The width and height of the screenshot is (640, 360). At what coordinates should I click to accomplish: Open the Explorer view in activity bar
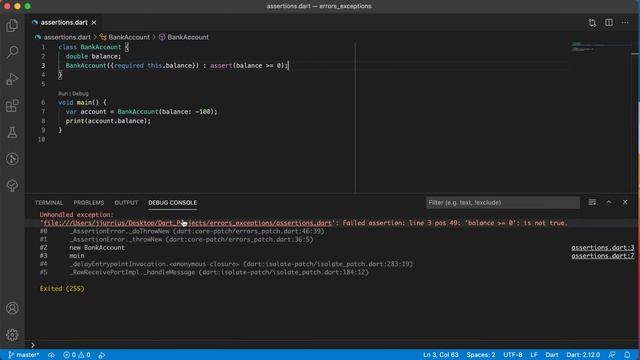12,26
